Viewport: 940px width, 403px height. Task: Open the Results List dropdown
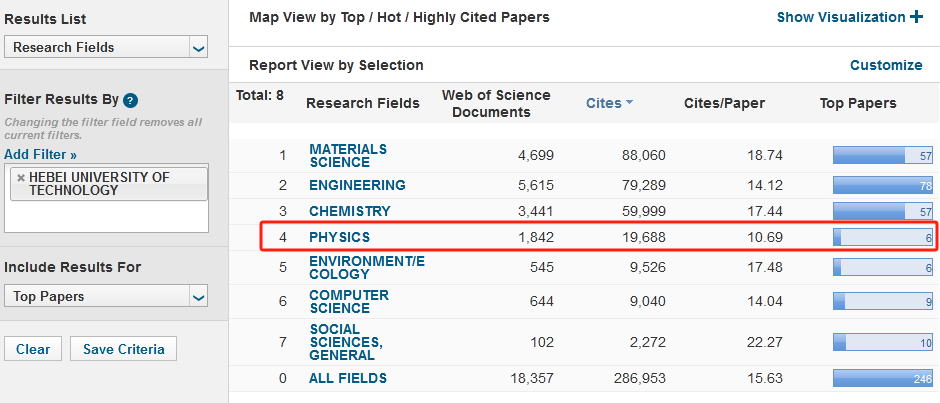click(198, 47)
